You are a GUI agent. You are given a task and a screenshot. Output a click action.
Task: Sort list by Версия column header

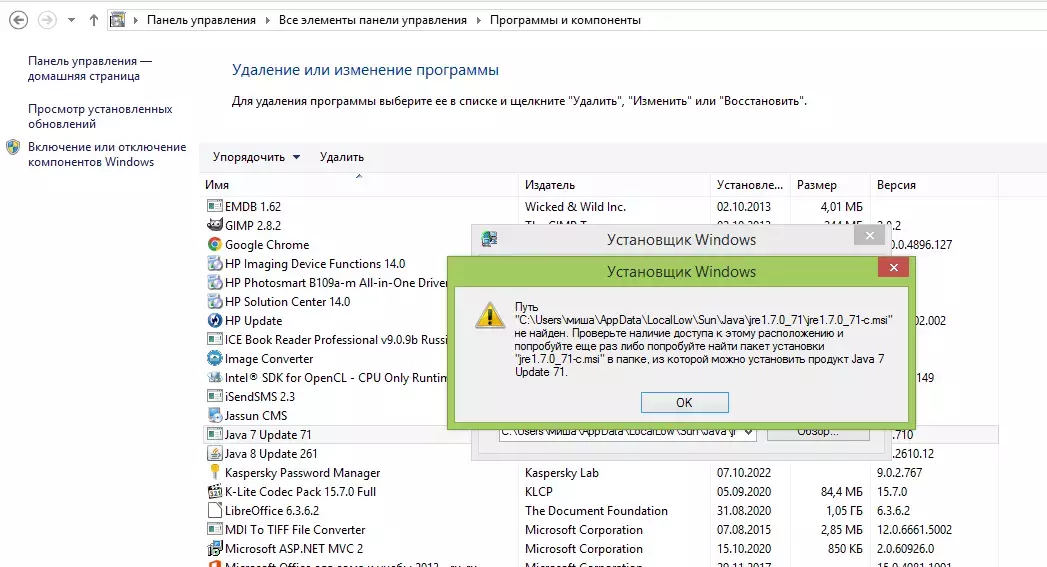pos(934,185)
